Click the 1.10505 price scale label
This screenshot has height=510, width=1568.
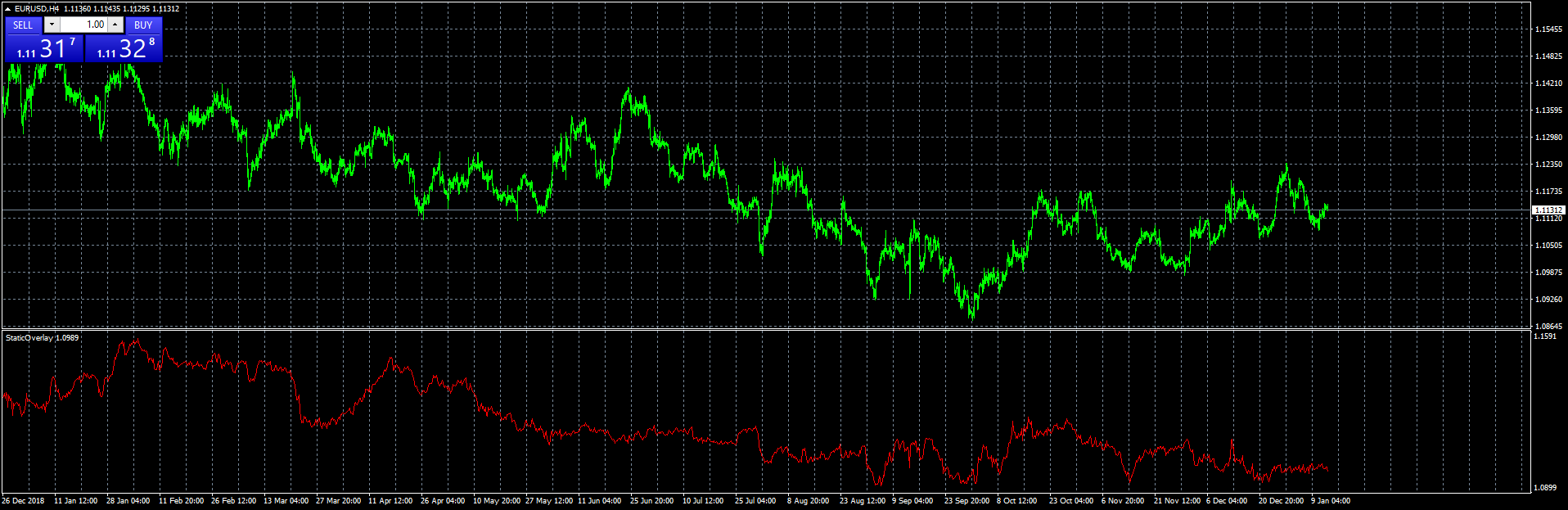[x=1548, y=246]
